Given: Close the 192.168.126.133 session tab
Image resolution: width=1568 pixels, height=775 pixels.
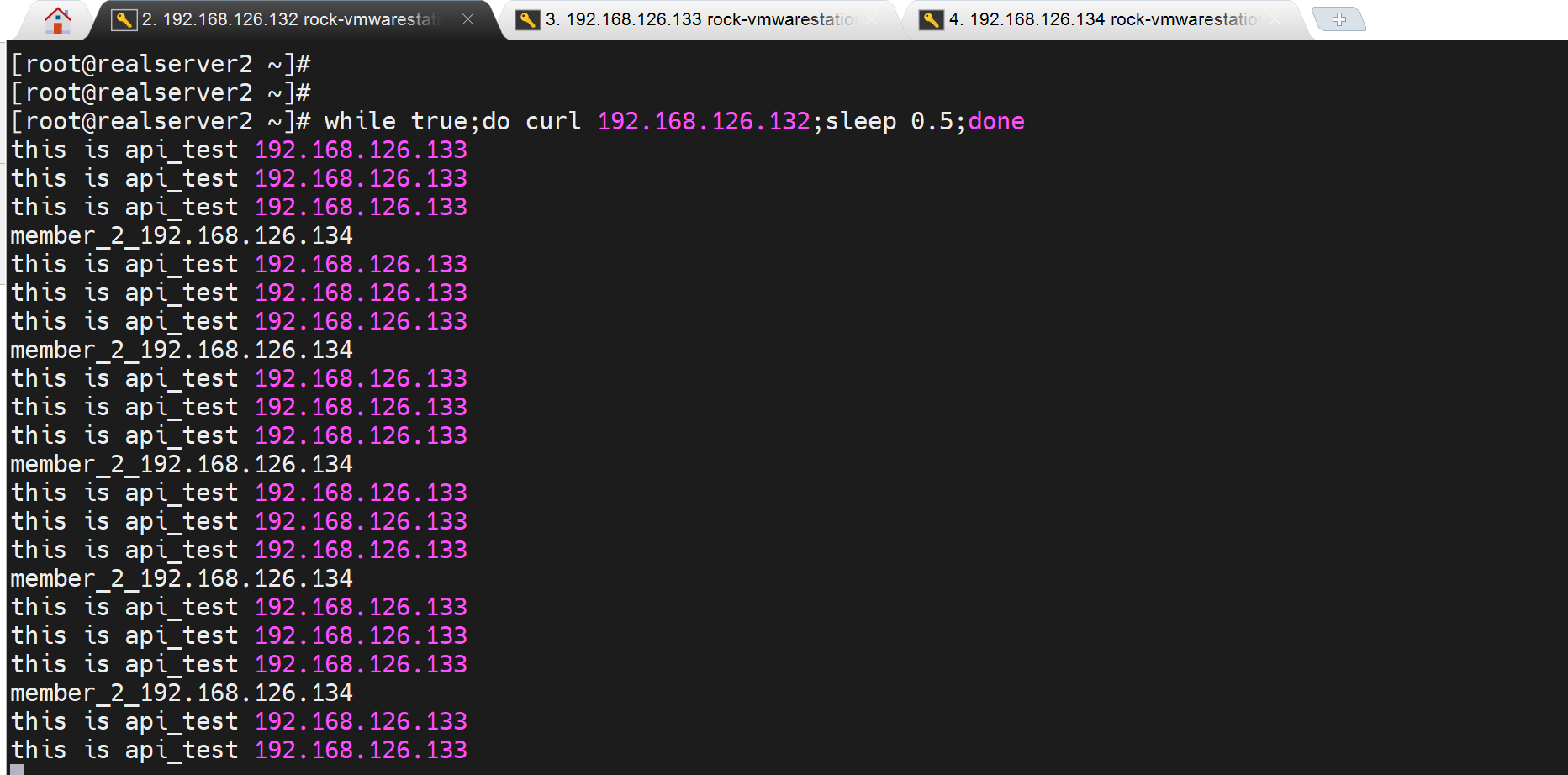Looking at the screenshot, I should tap(872, 19).
